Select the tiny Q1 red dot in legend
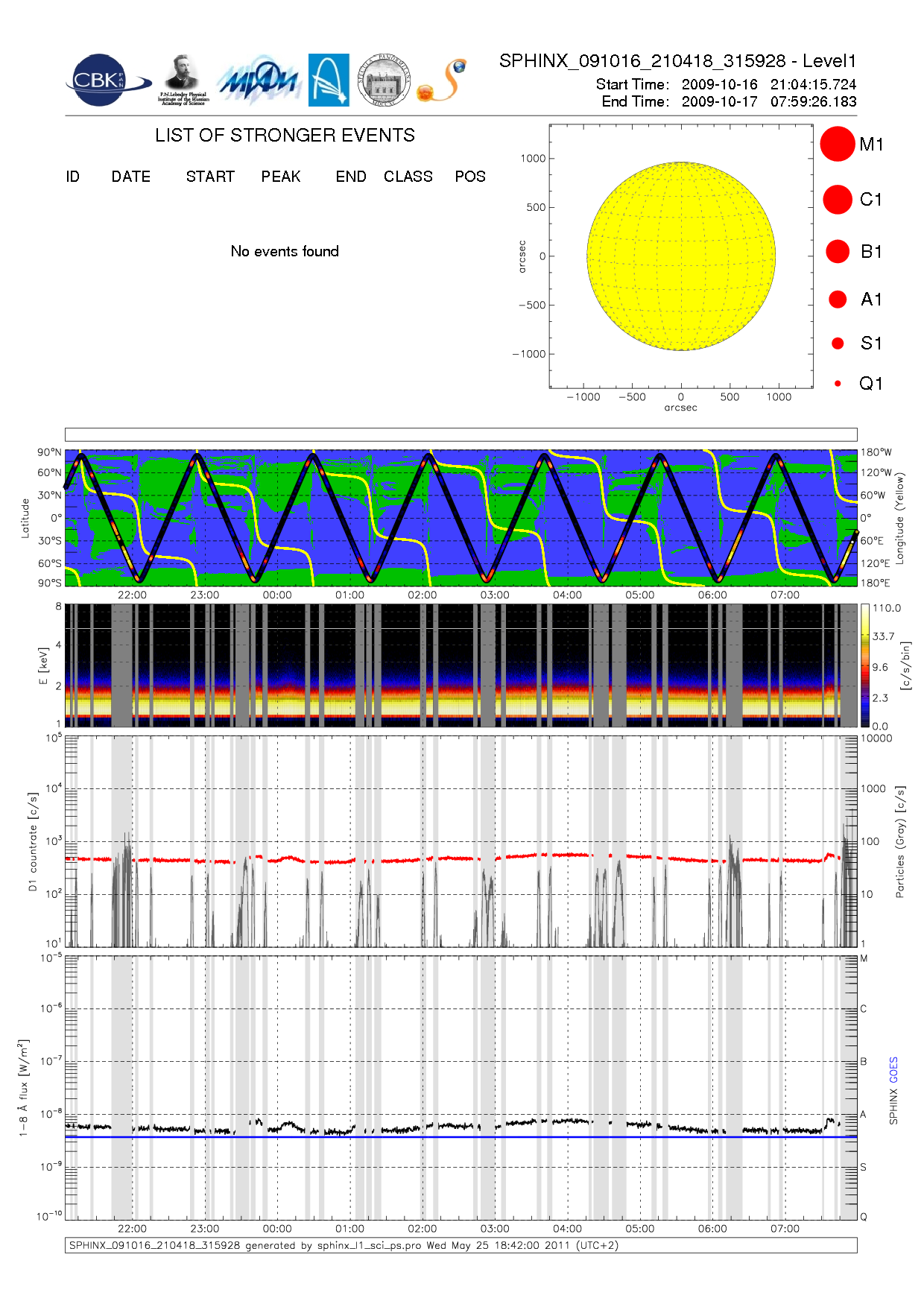924x1307 pixels. [x=838, y=384]
